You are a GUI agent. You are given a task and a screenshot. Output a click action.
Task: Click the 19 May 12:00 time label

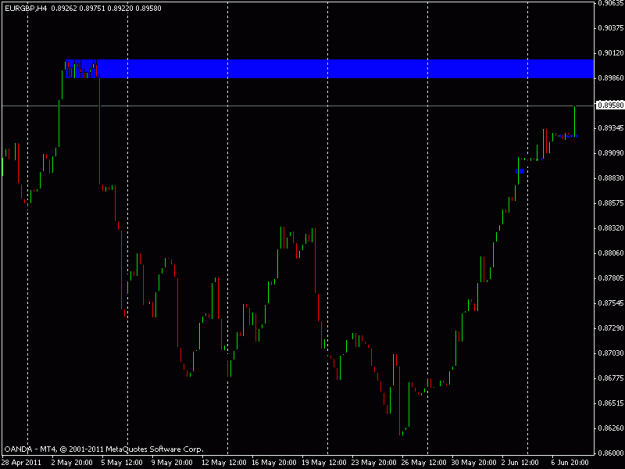pos(324,463)
